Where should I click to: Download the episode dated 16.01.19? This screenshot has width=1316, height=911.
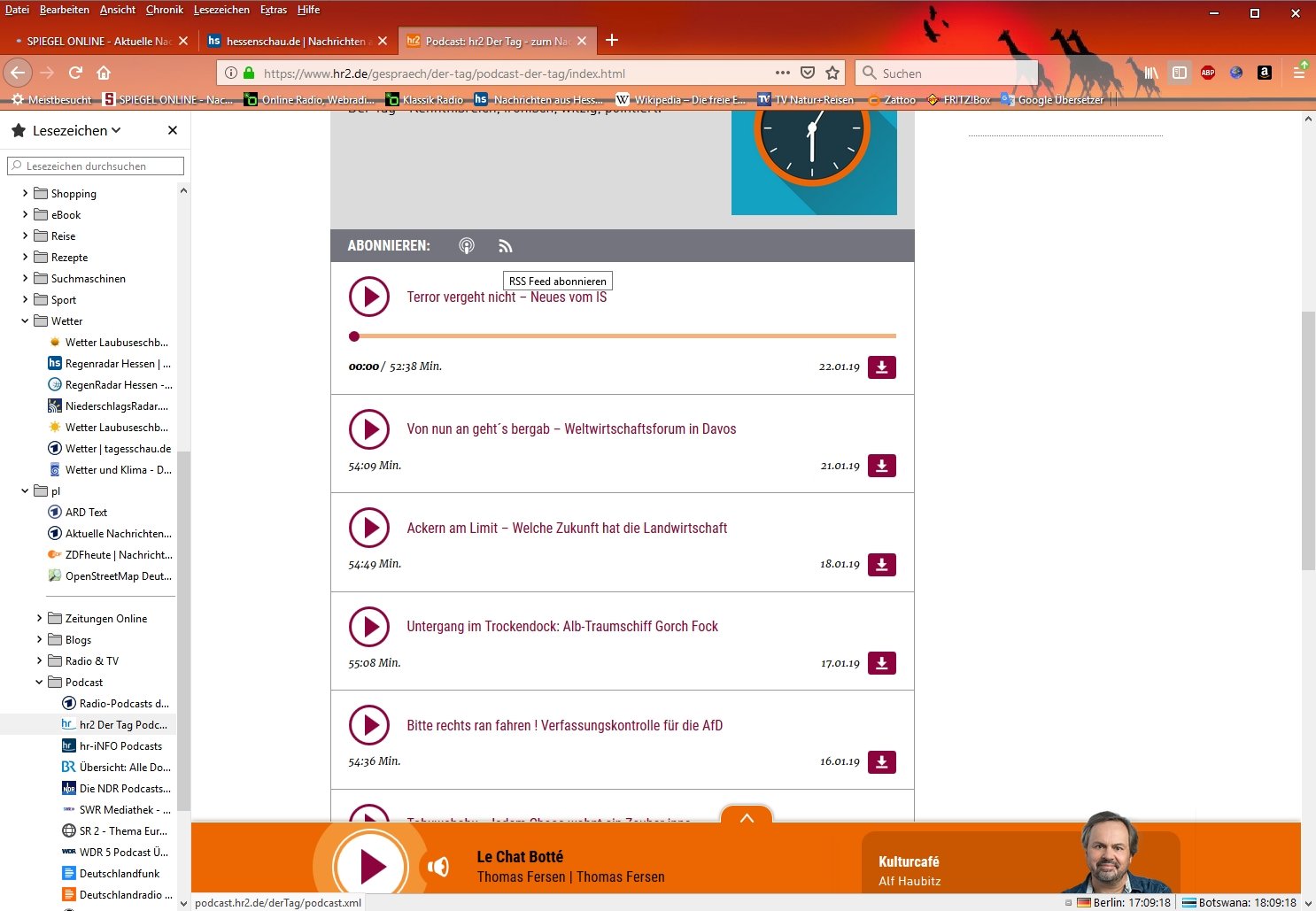point(882,762)
